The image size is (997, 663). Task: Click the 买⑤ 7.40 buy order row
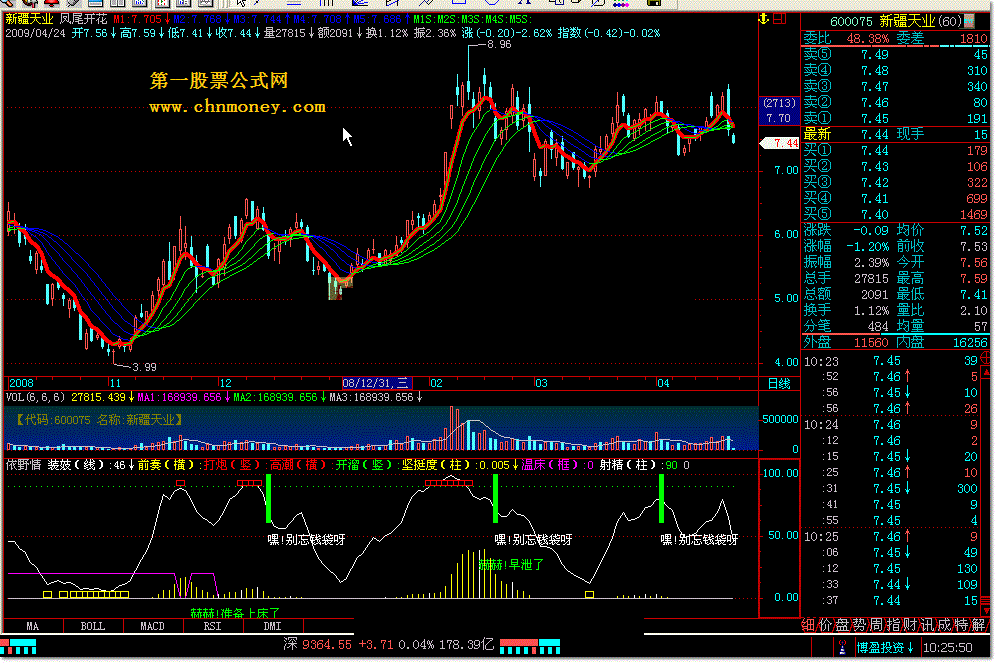tap(895, 215)
